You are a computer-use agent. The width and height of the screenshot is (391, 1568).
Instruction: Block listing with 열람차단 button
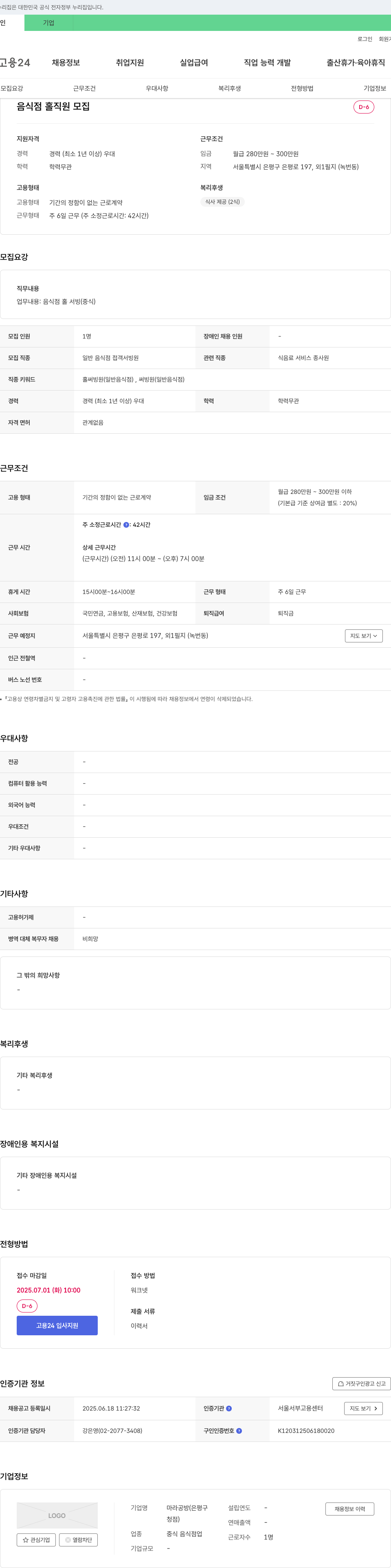pyautogui.click(x=79, y=1540)
